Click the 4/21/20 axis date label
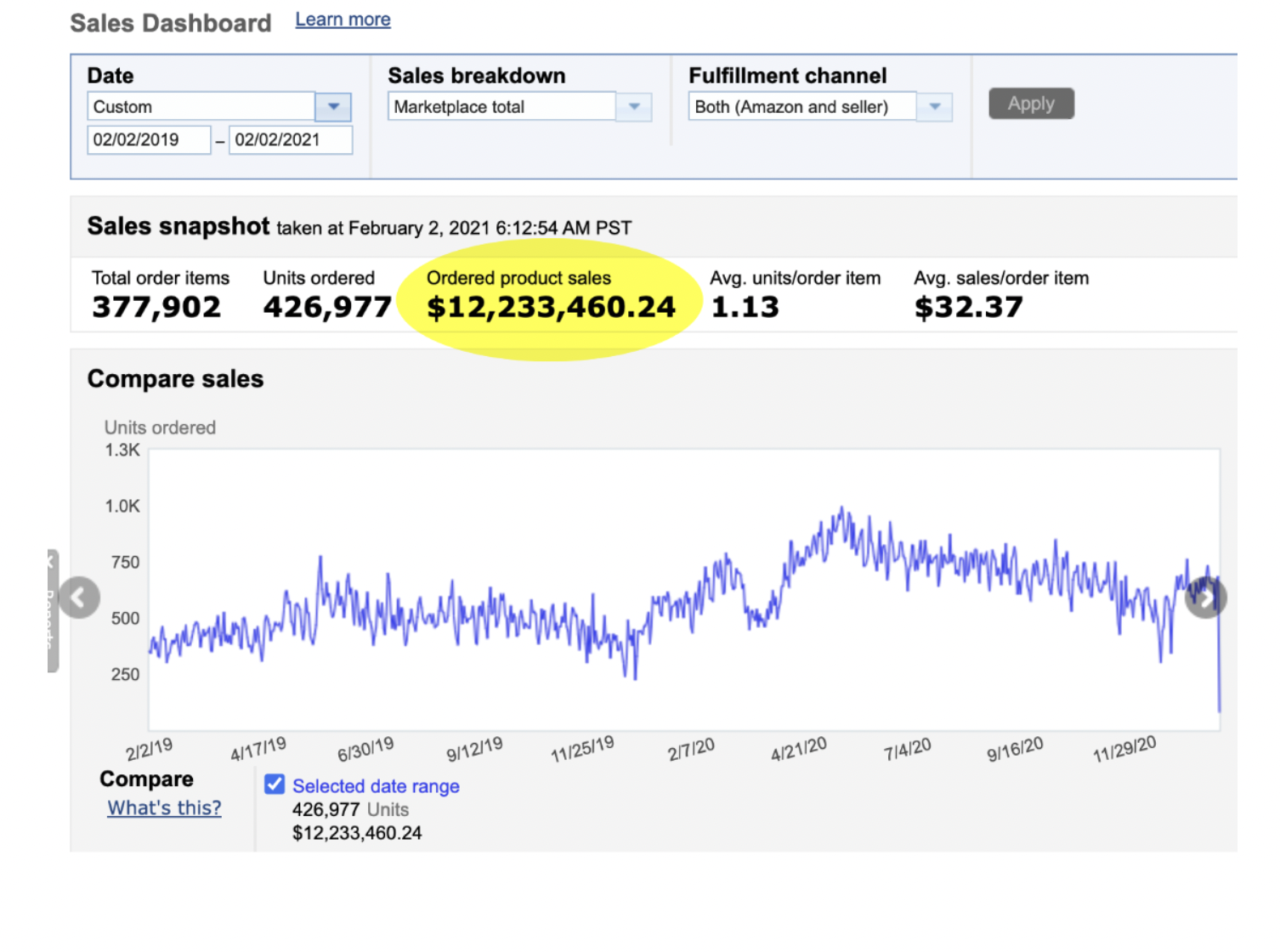The image size is (1280, 952). 798,750
